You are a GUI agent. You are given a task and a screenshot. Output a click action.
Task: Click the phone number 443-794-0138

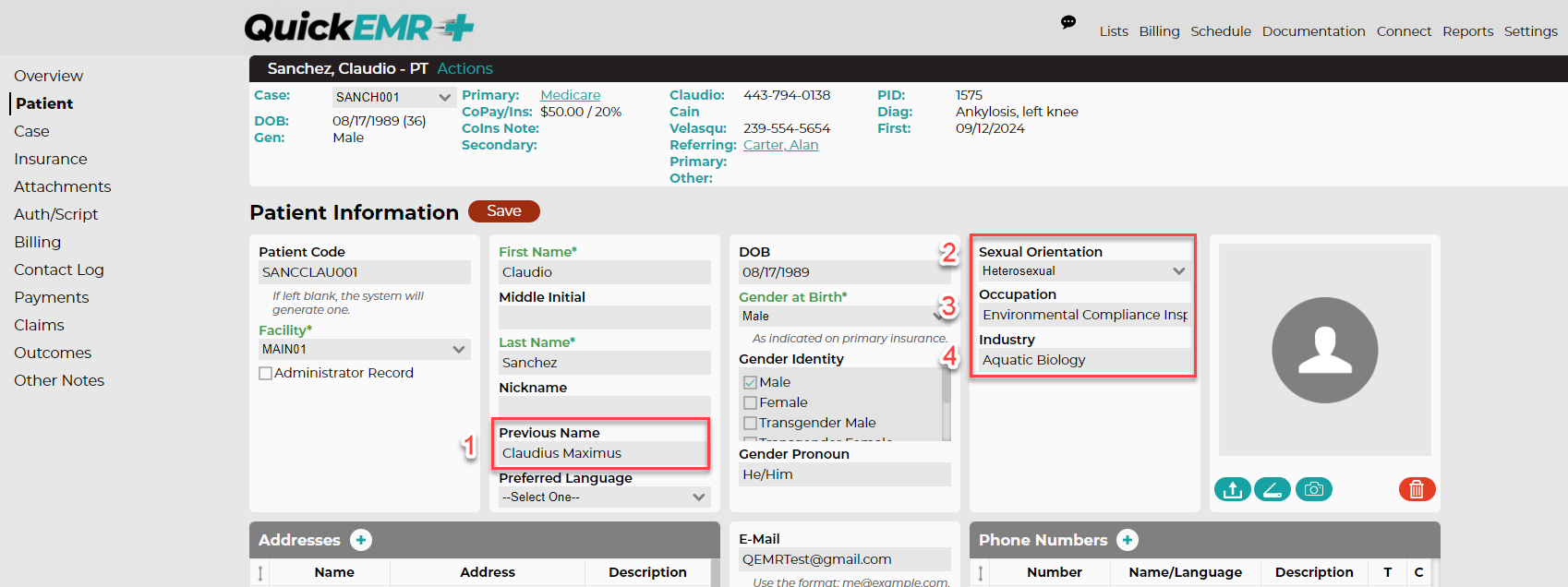[x=787, y=95]
